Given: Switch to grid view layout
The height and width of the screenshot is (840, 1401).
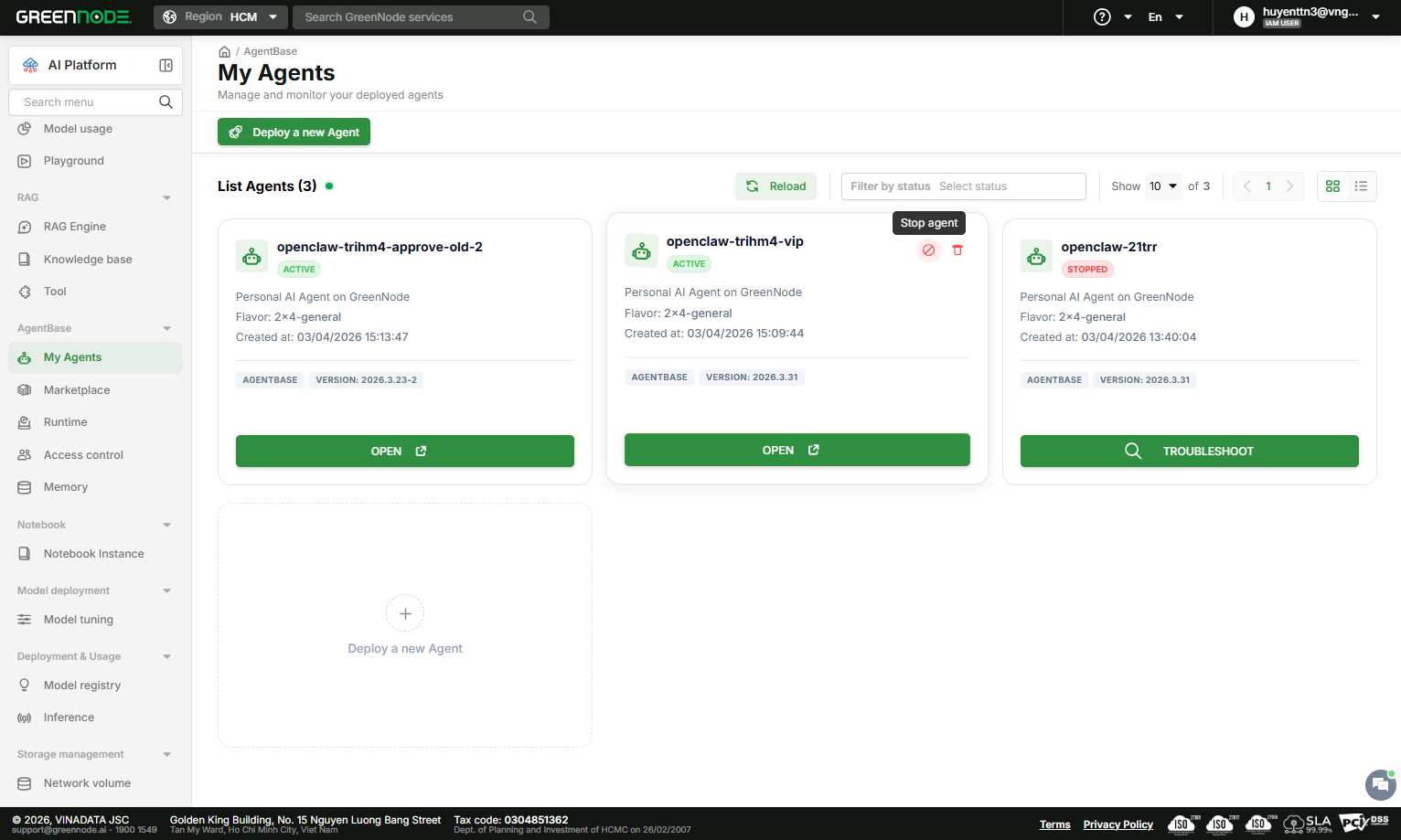Looking at the screenshot, I should coord(1332,186).
